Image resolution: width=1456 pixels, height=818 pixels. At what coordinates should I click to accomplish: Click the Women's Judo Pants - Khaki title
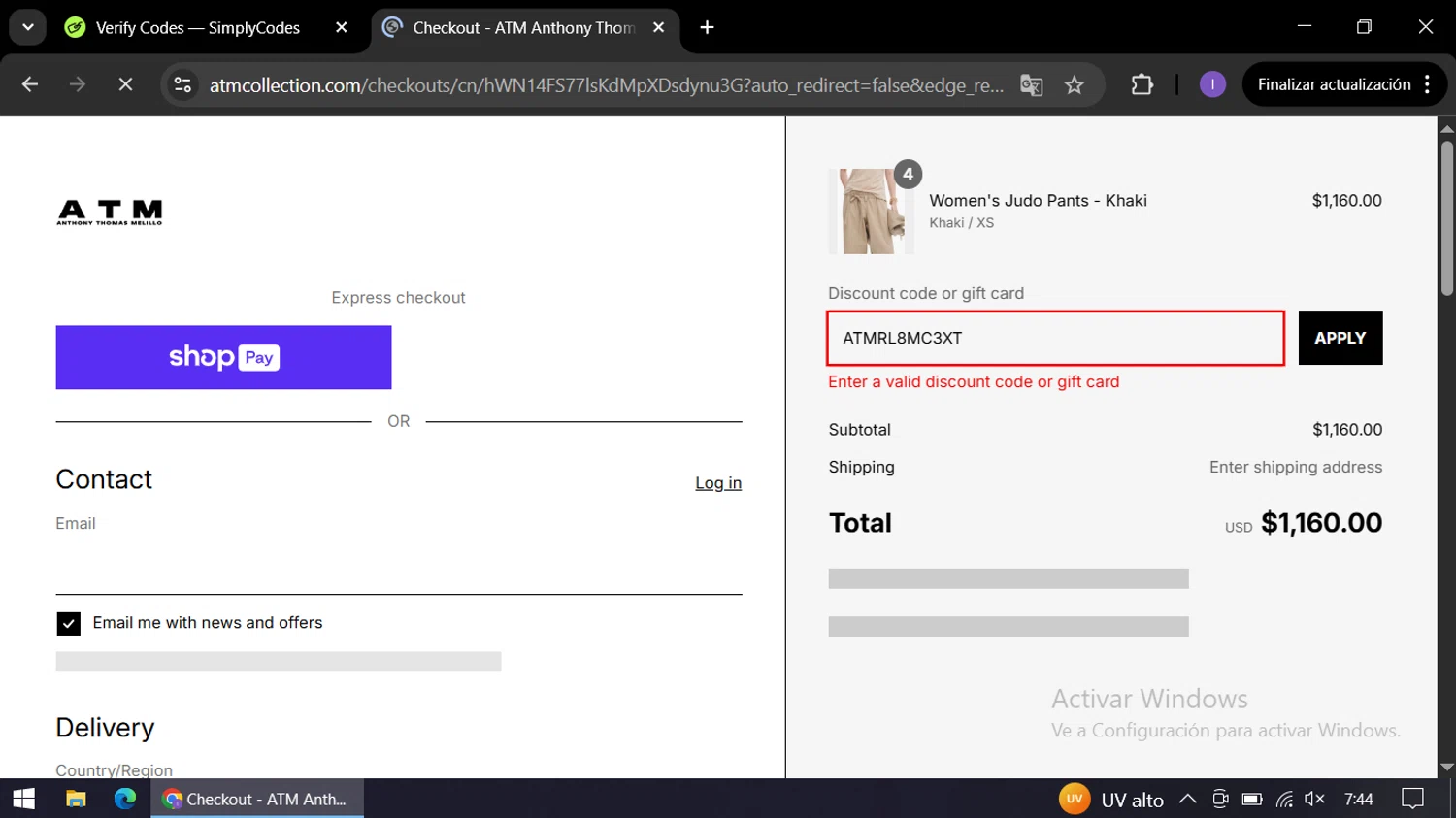coord(1038,201)
